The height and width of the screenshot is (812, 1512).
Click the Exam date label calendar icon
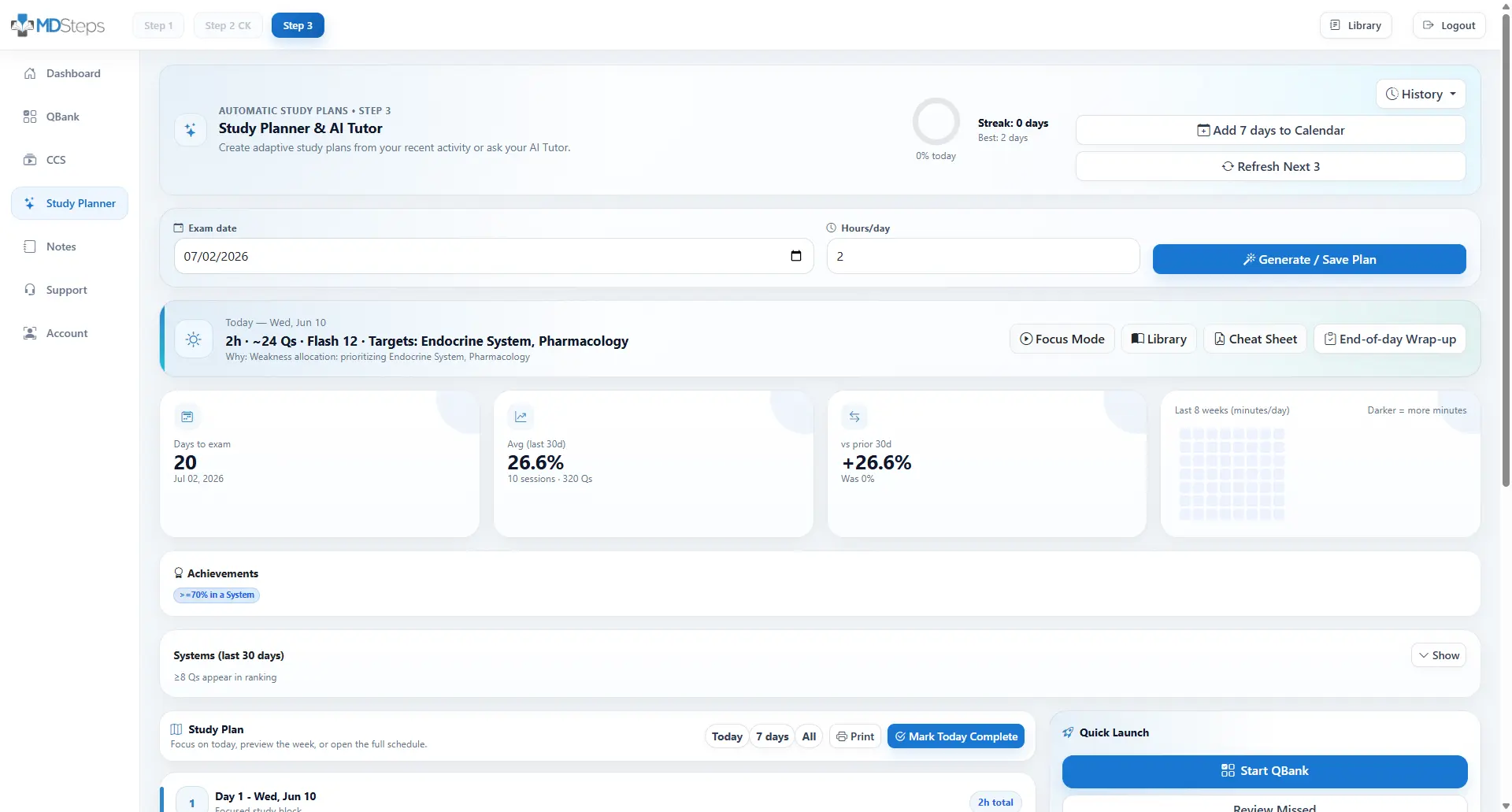(179, 228)
